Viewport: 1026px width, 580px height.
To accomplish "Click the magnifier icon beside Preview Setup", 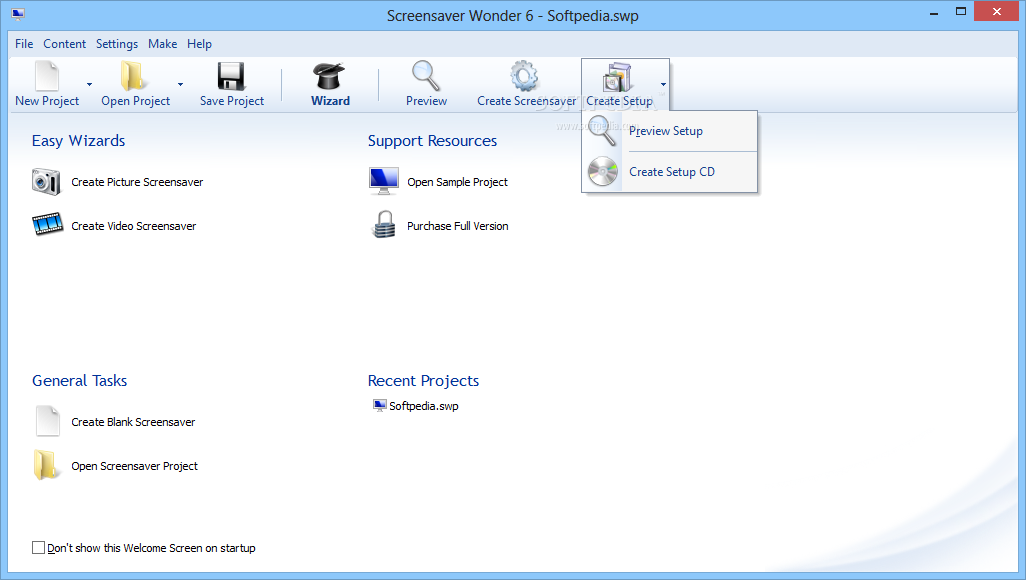I will pos(601,131).
